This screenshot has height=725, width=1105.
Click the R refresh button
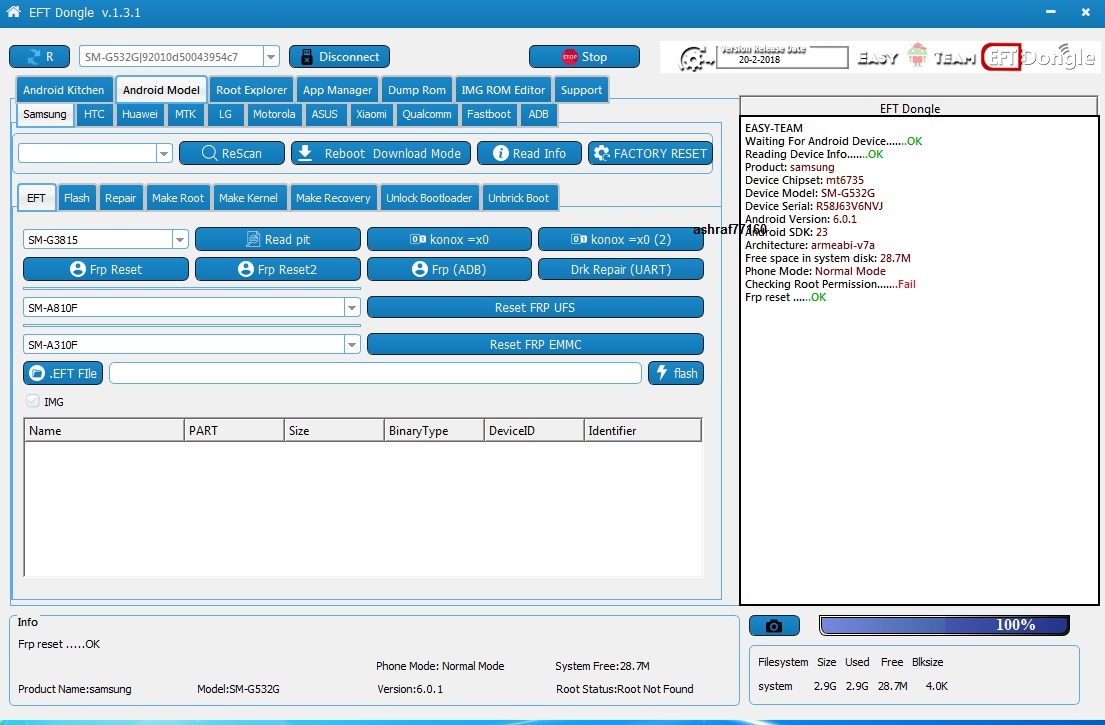[x=39, y=56]
